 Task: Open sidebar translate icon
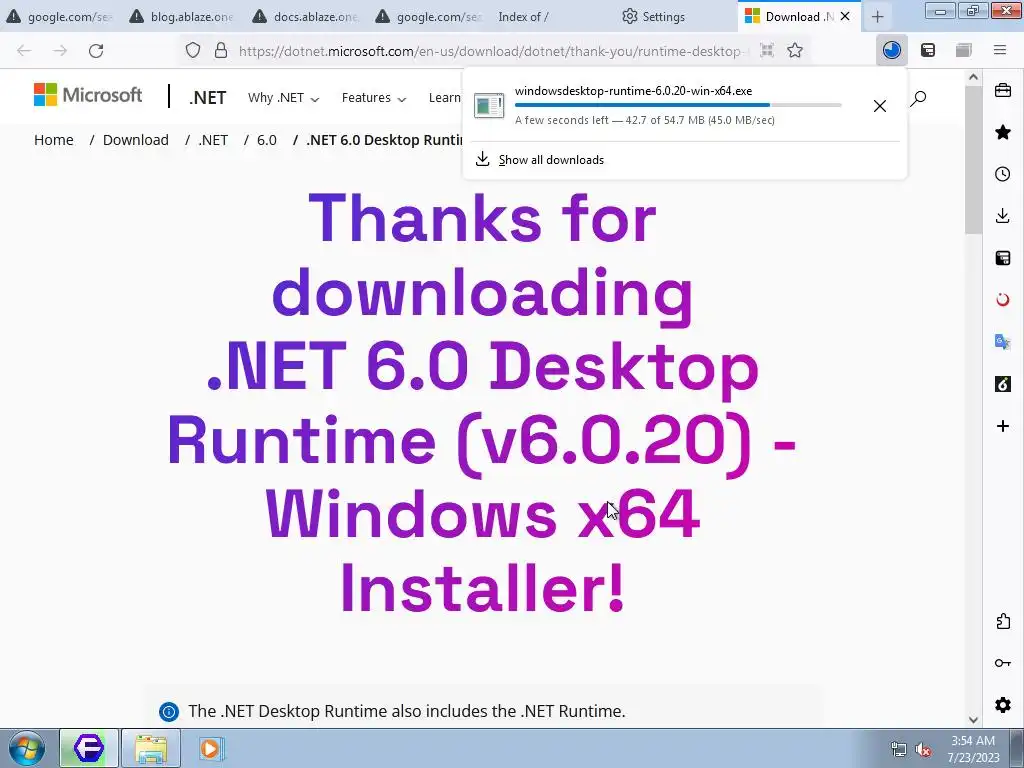pos(1002,342)
